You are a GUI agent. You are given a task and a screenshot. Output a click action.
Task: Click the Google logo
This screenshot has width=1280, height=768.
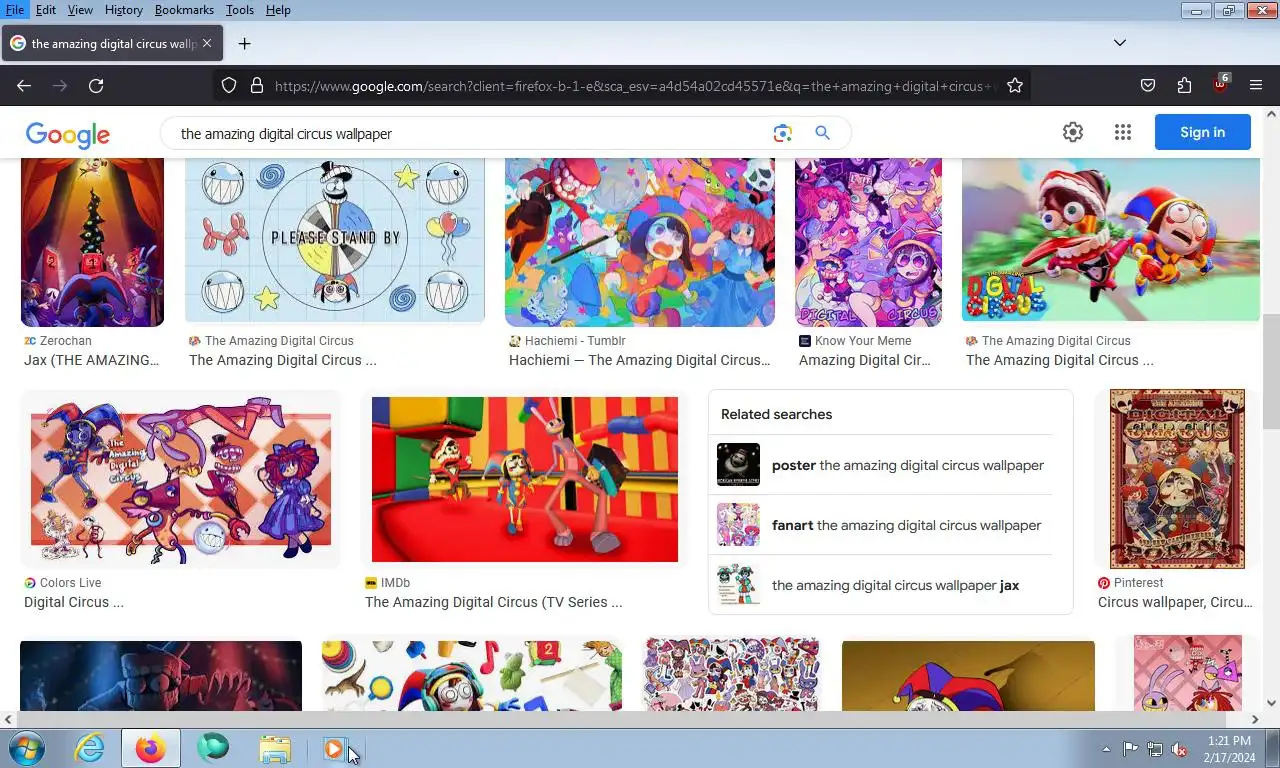coord(68,135)
